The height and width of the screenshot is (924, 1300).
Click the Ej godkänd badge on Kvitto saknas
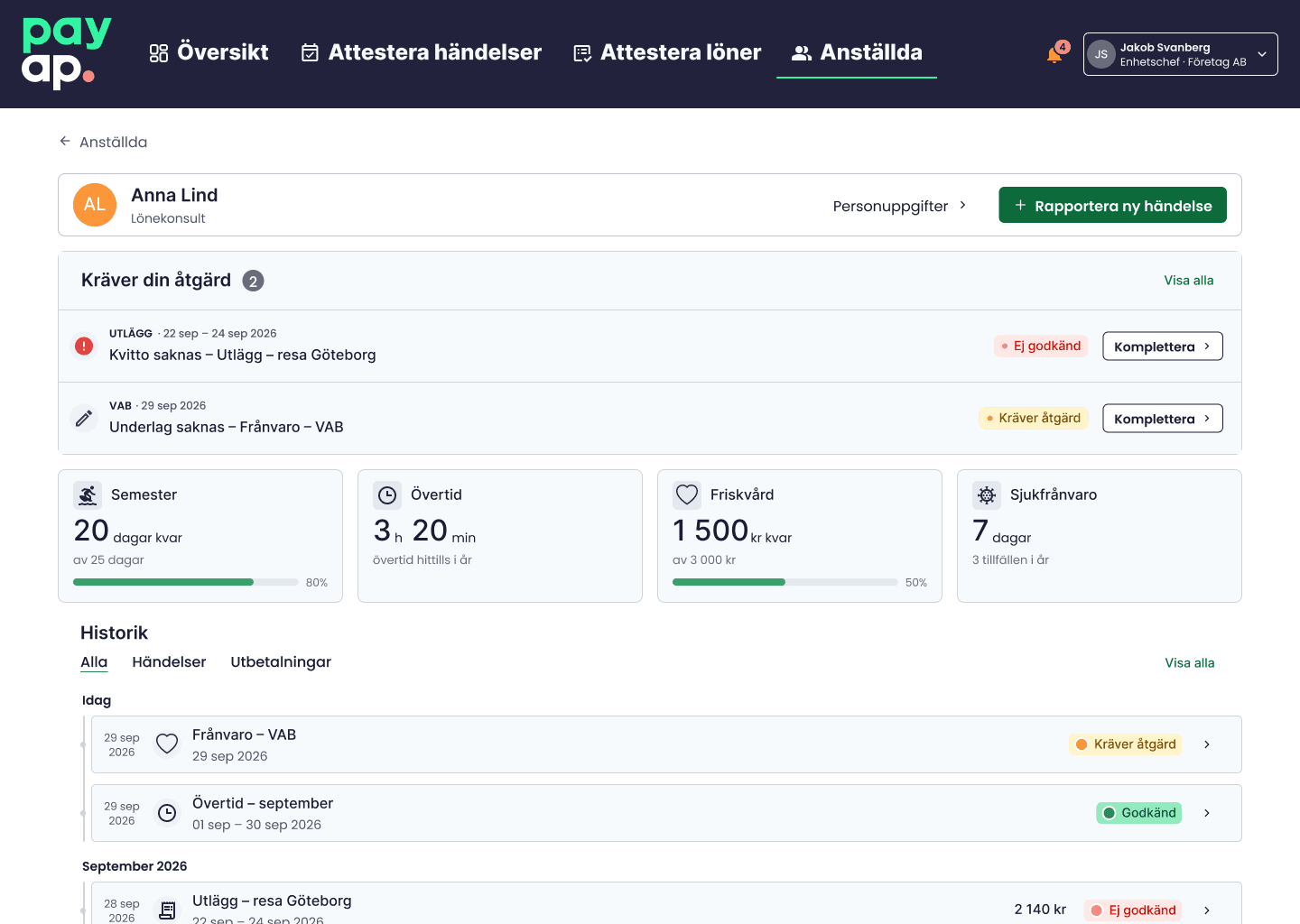pos(1041,346)
